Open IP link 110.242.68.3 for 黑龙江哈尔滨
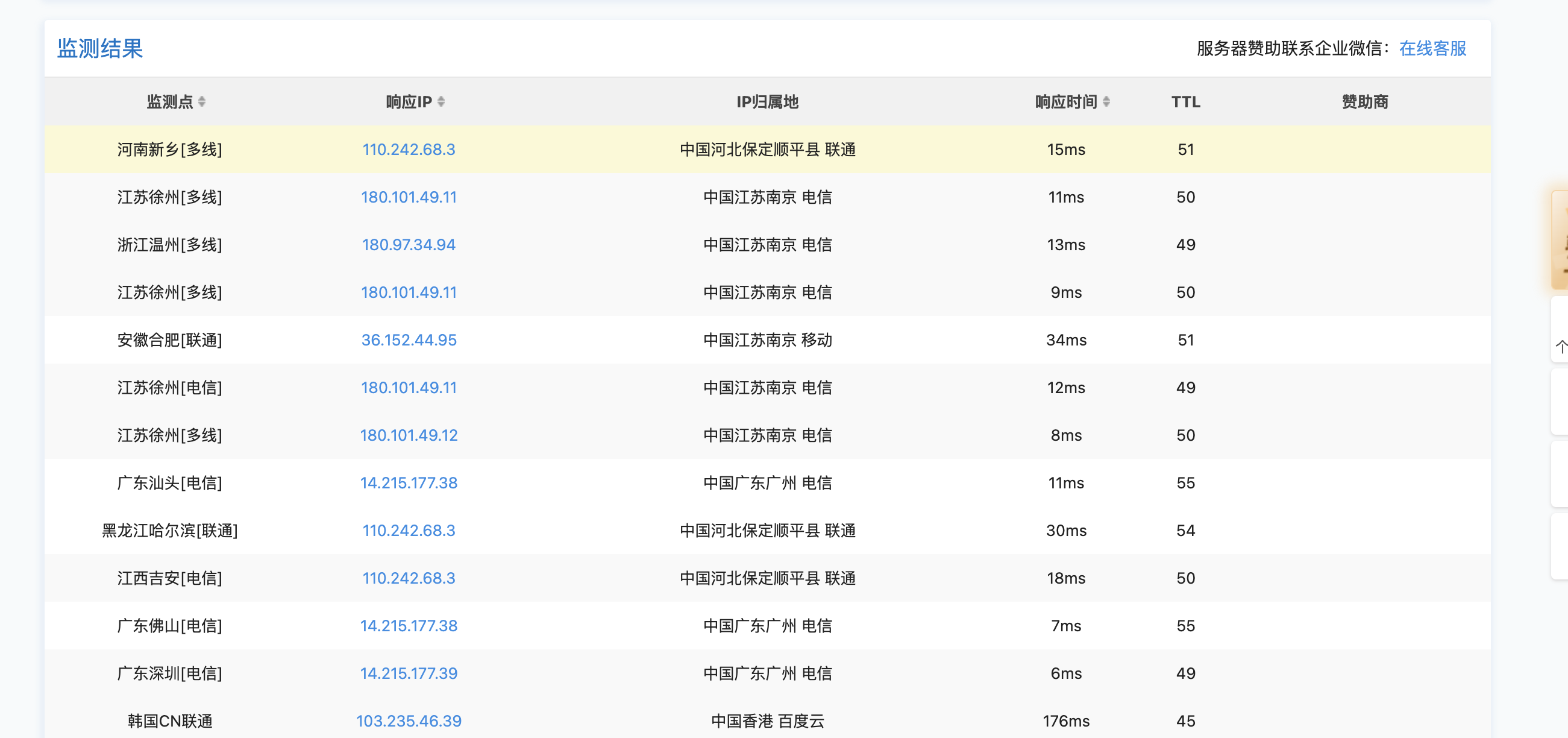1568x738 pixels. coord(409,531)
